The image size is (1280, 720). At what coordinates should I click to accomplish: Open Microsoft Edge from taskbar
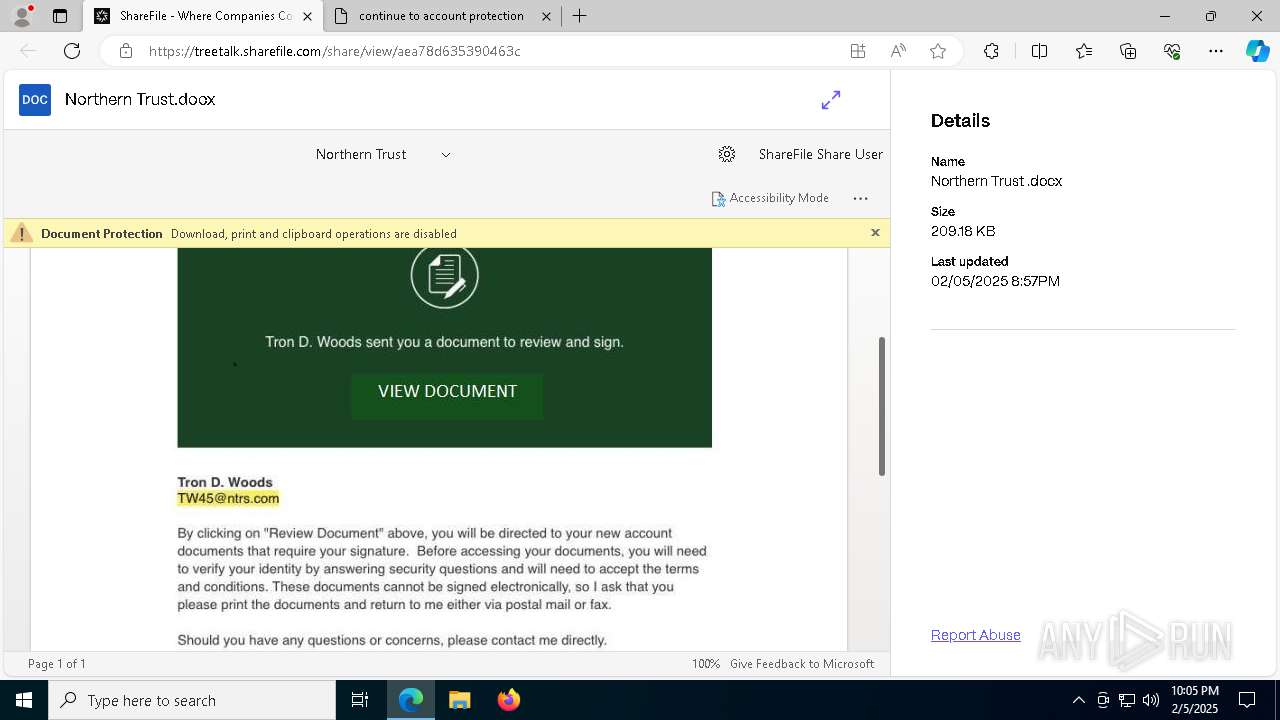point(411,700)
